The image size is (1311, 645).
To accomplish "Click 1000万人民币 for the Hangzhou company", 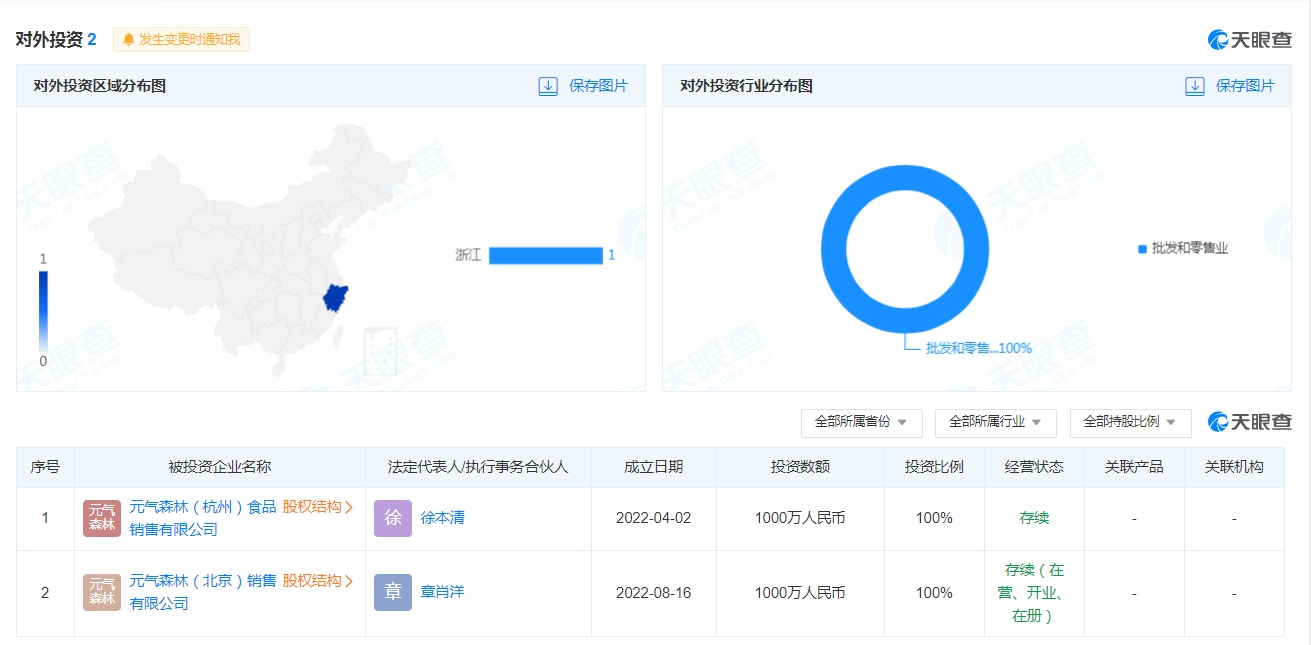I will [800, 518].
